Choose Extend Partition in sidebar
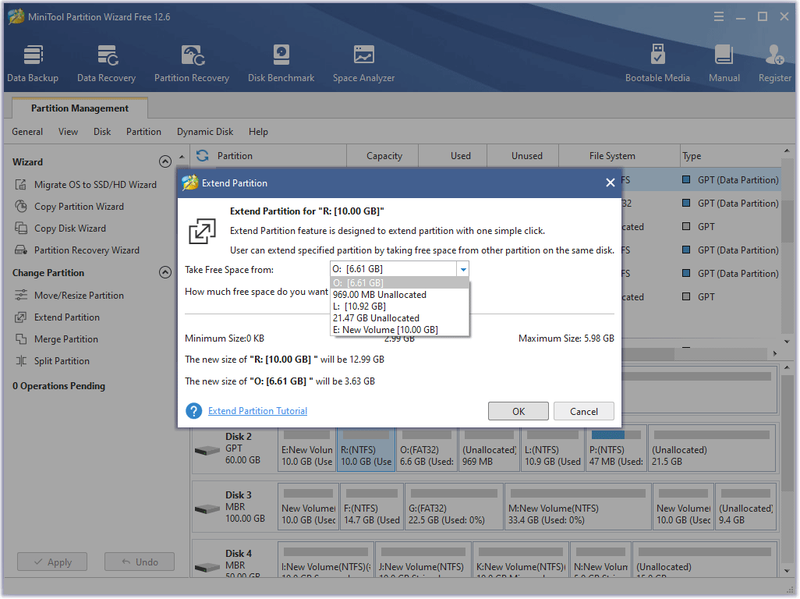Screen dimensions: 800x599 coord(57,317)
